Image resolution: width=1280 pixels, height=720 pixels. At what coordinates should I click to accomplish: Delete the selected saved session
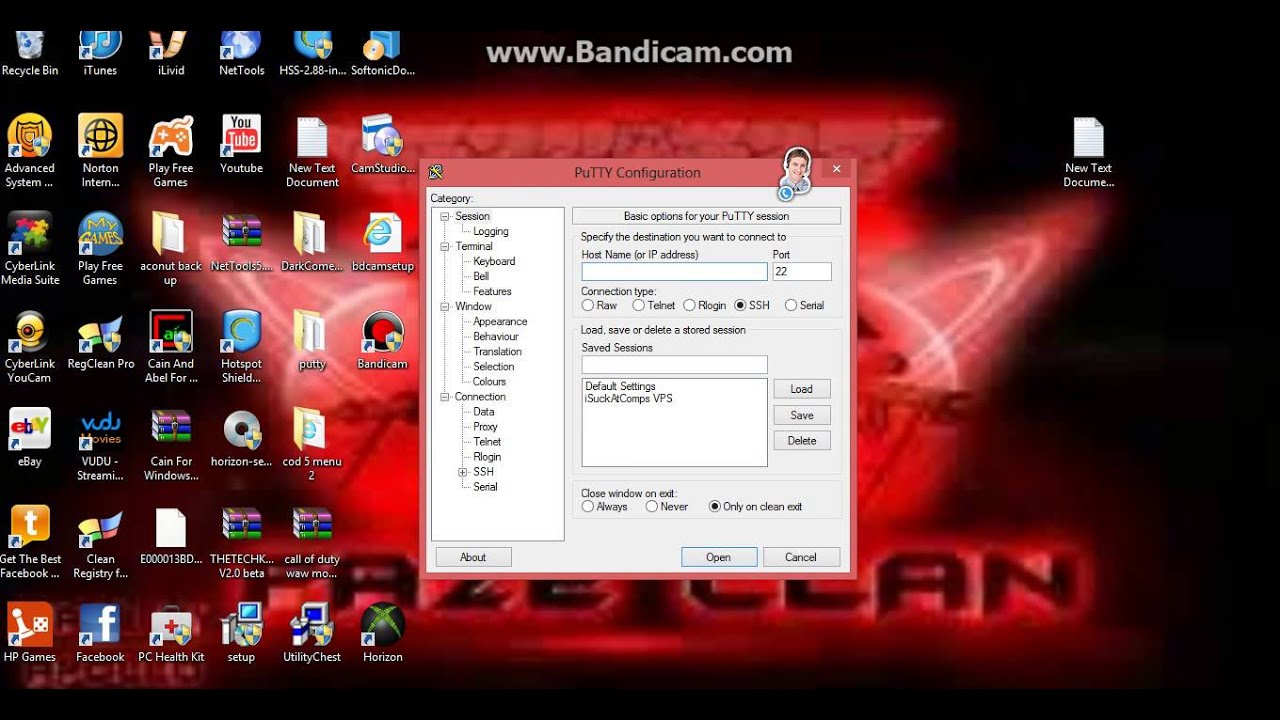(802, 440)
